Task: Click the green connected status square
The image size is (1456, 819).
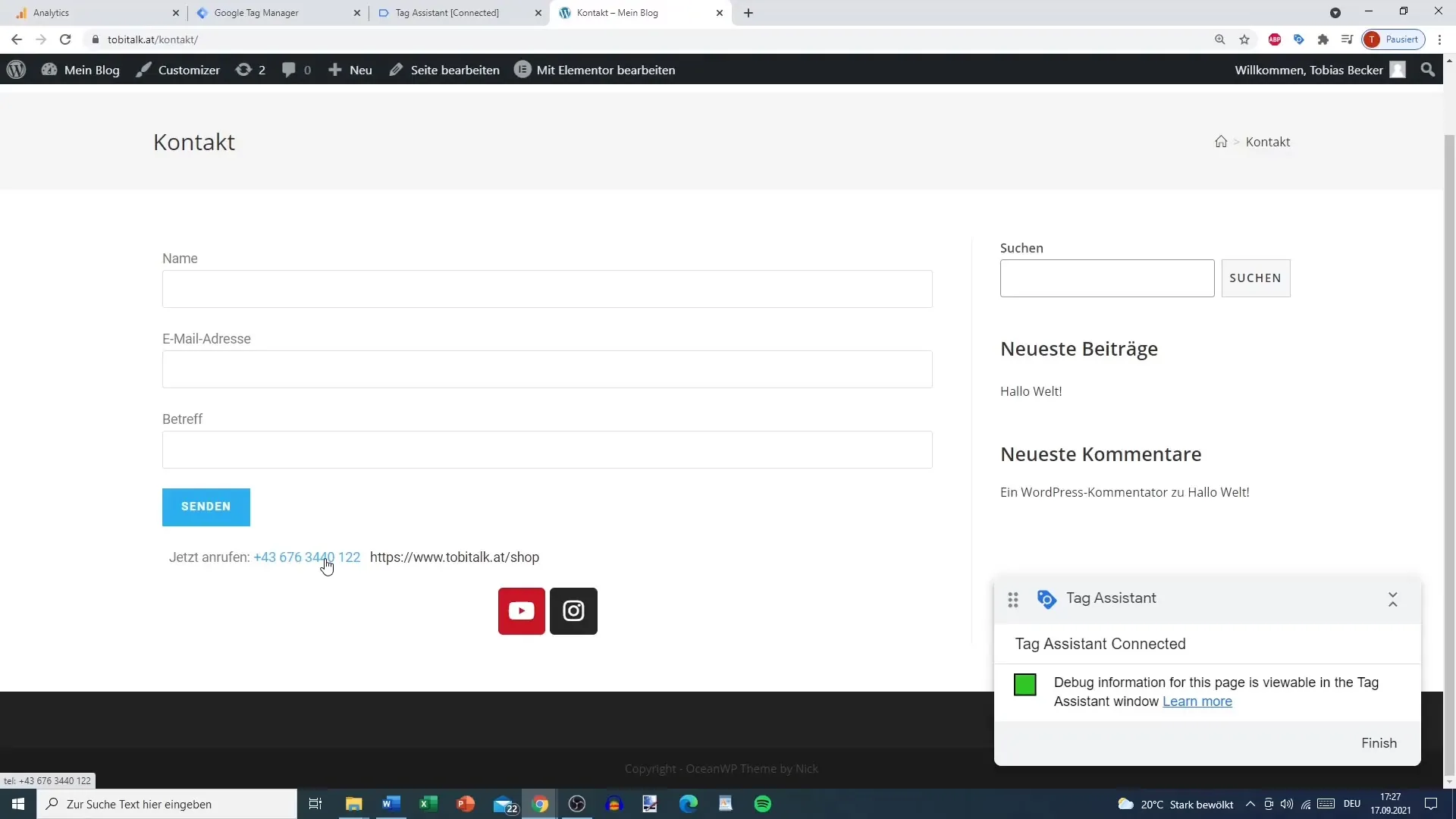Action: coord(1025,685)
